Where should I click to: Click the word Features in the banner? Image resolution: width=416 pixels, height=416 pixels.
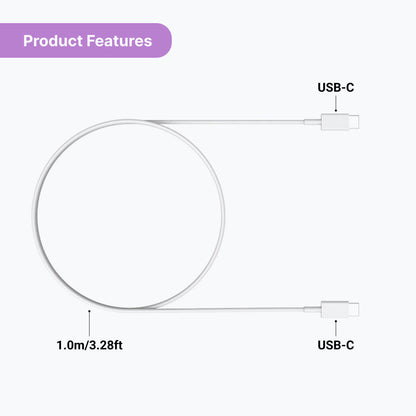[119, 41]
